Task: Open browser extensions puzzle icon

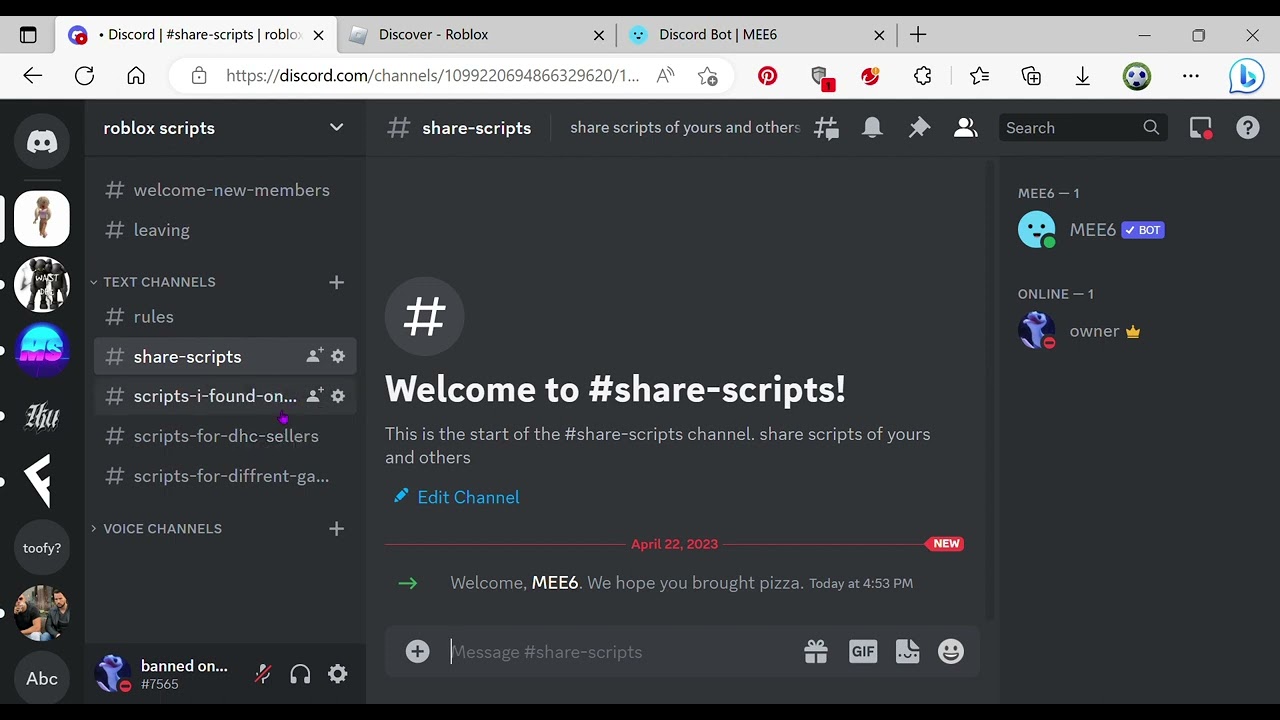Action: pos(922,76)
